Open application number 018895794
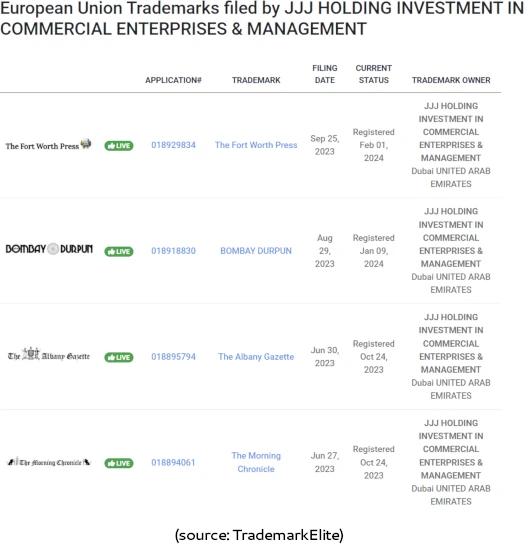 click(x=173, y=357)
